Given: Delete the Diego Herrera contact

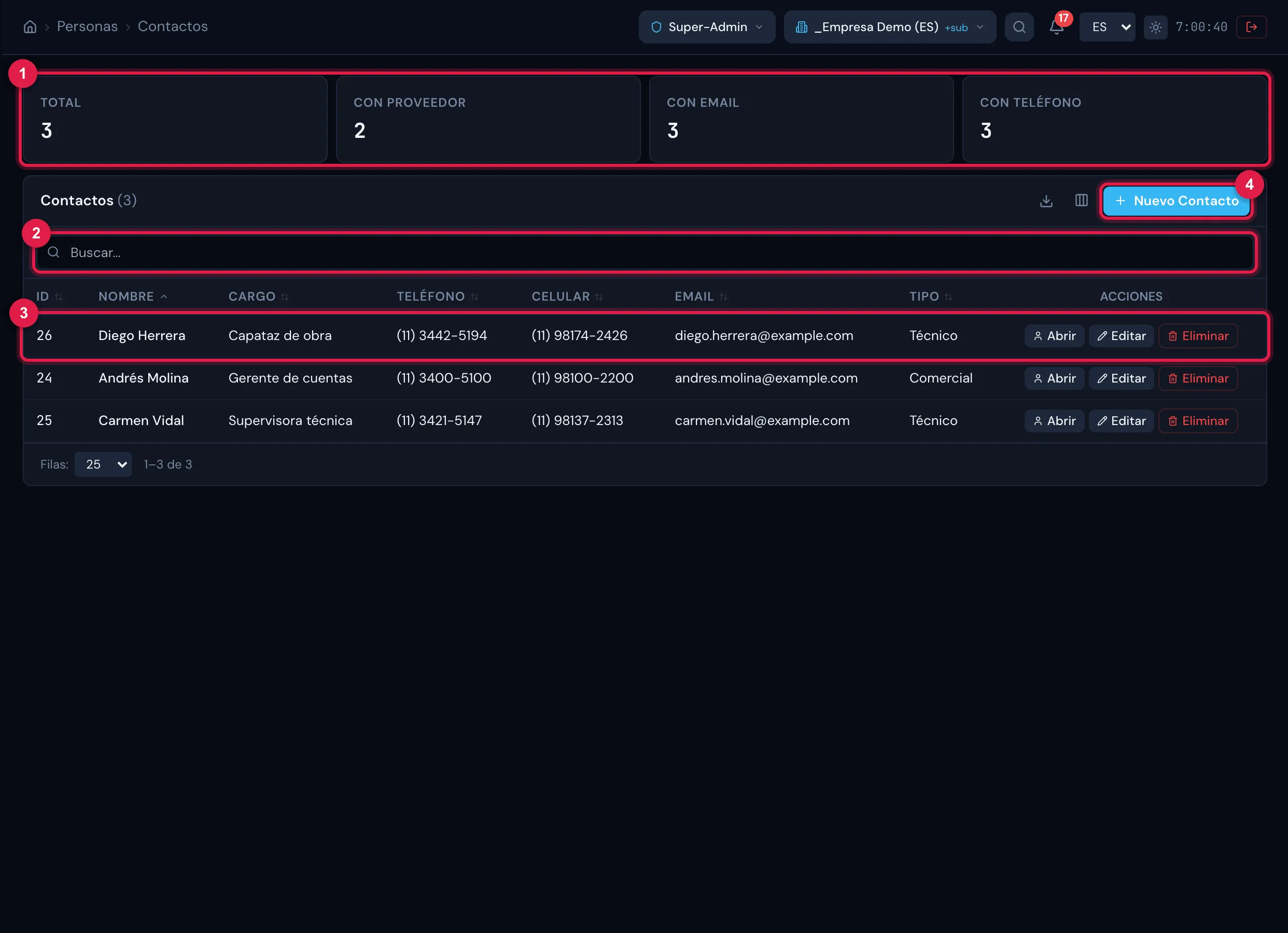Looking at the screenshot, I should [x=1198, y=335].
